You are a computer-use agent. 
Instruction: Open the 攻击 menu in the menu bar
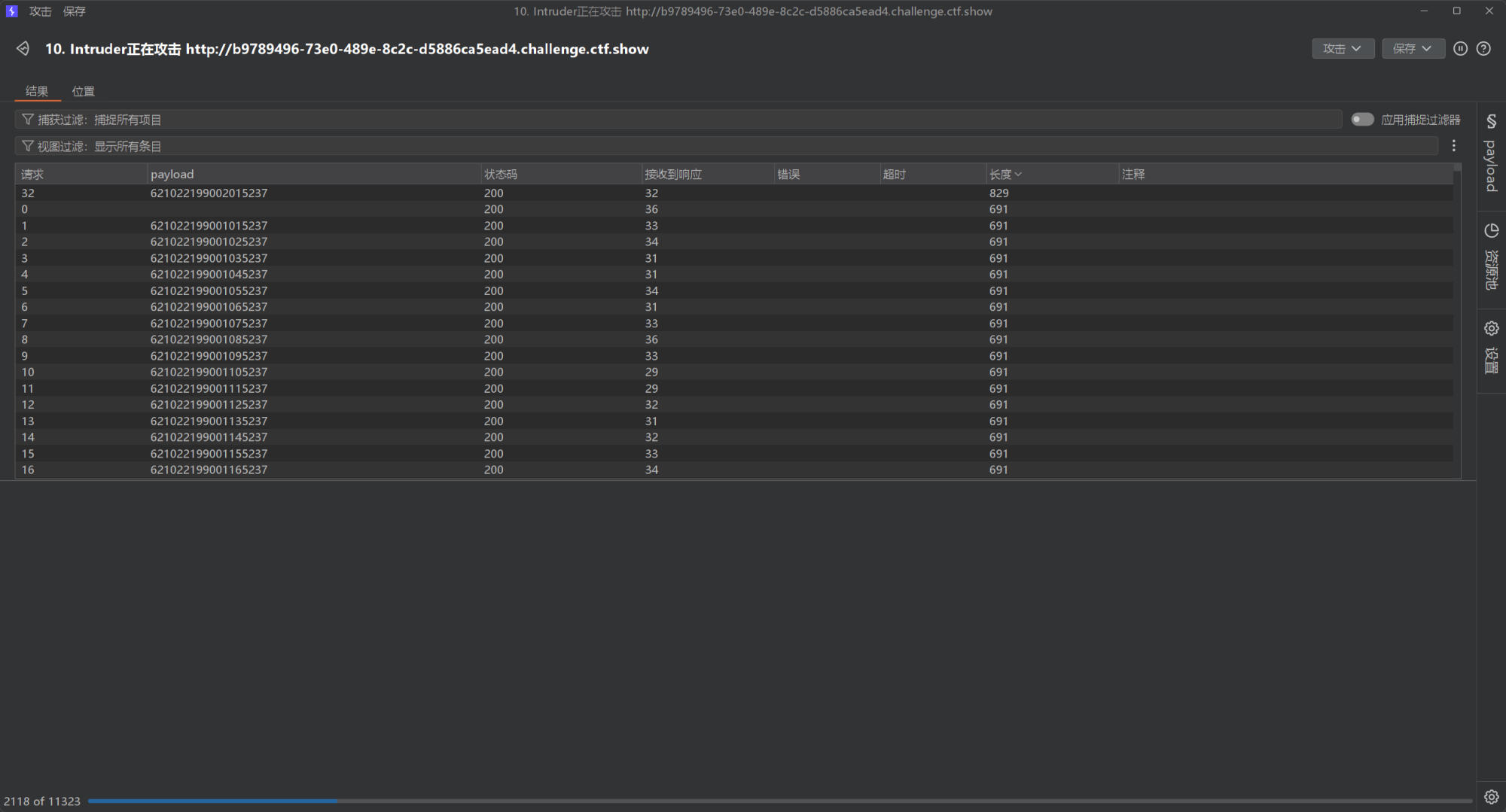point(40,11)
